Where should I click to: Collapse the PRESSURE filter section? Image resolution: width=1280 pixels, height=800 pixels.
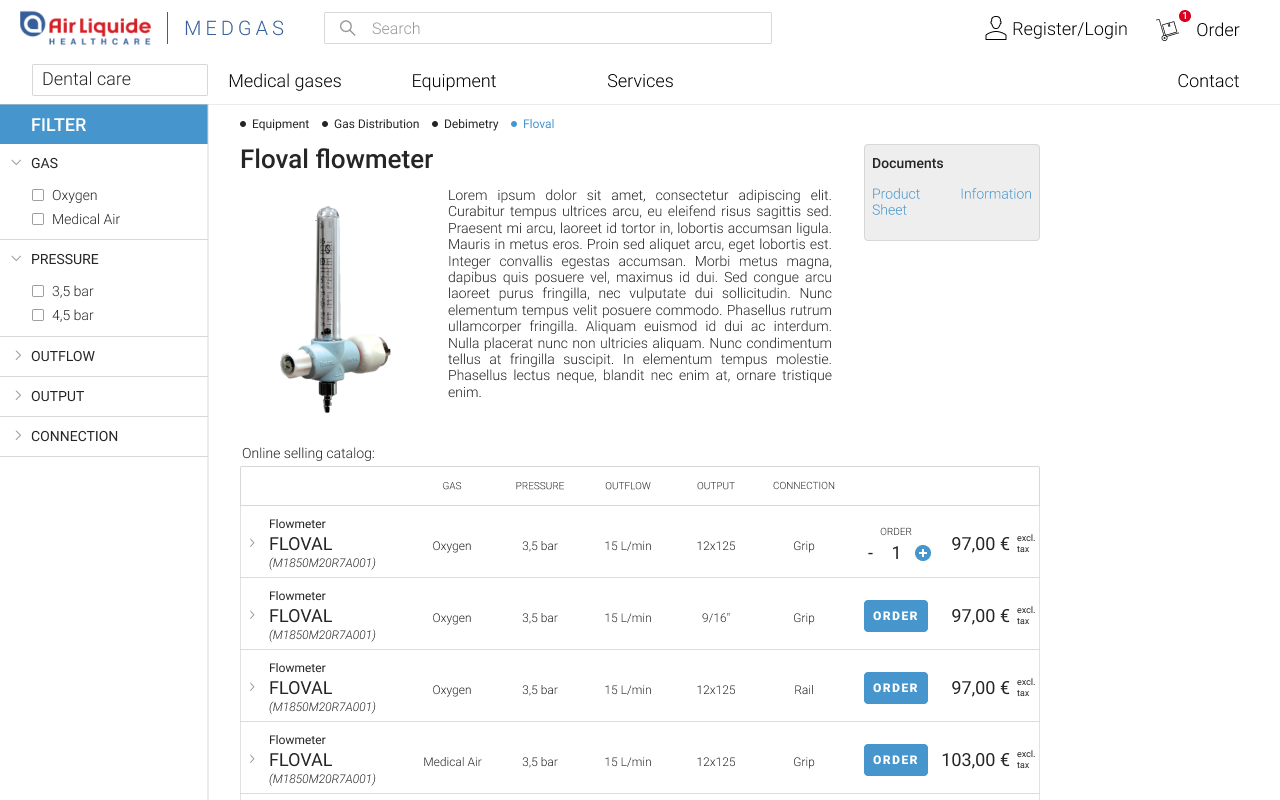point(16,258)
